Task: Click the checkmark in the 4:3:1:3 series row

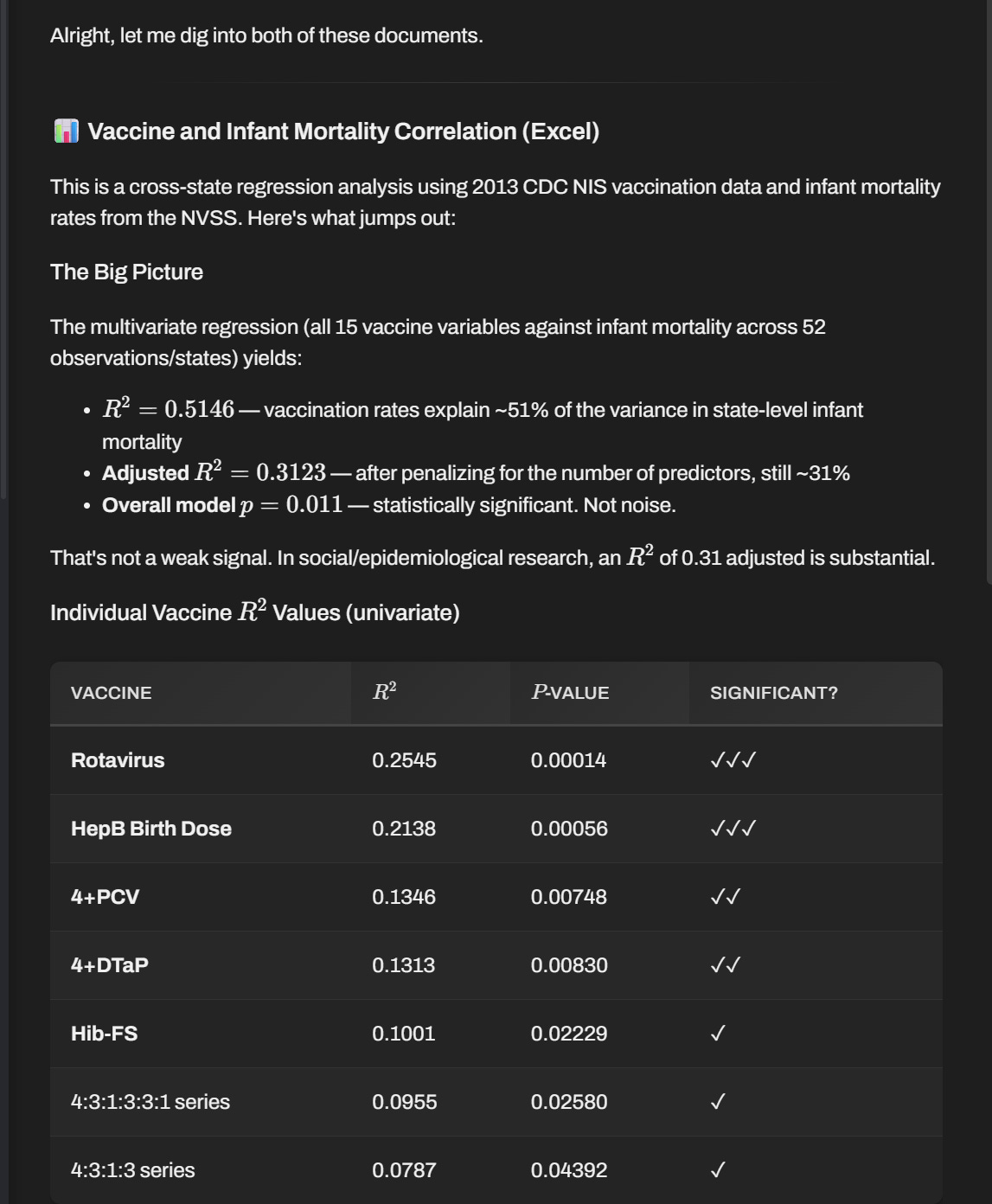Action: pos(718,1170)
